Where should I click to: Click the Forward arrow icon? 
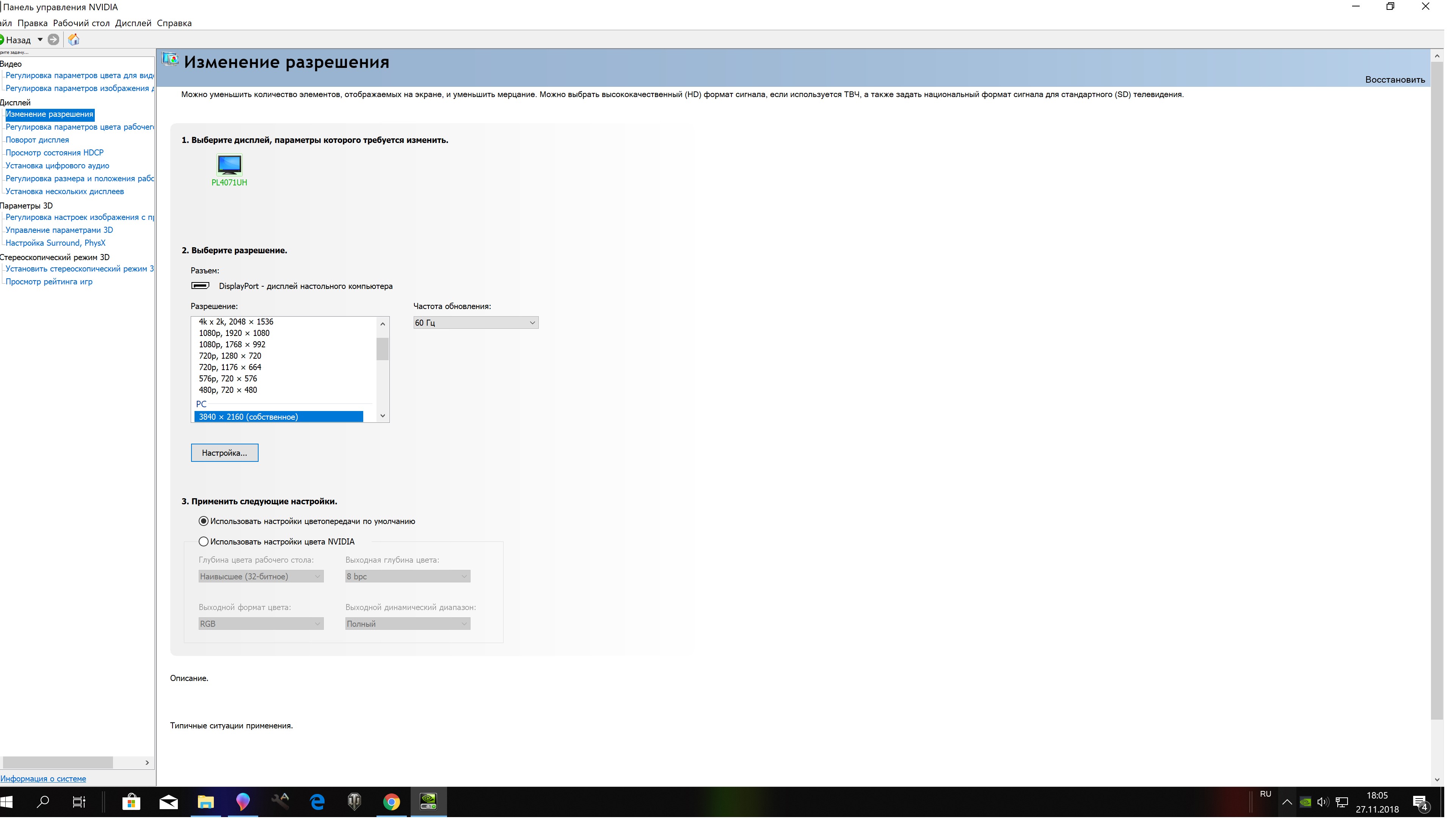coord(54,40)
